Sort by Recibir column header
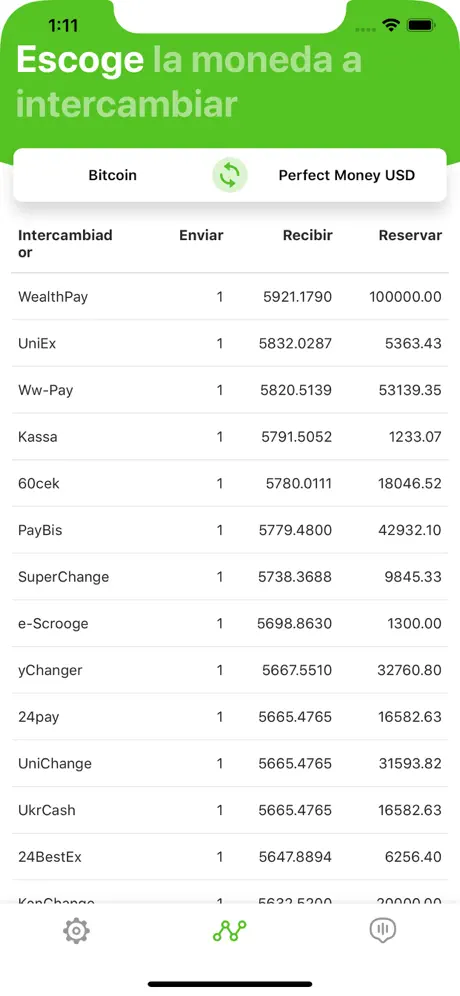The width and height of the screenshot is (460, 996). [x=308, y=235]
